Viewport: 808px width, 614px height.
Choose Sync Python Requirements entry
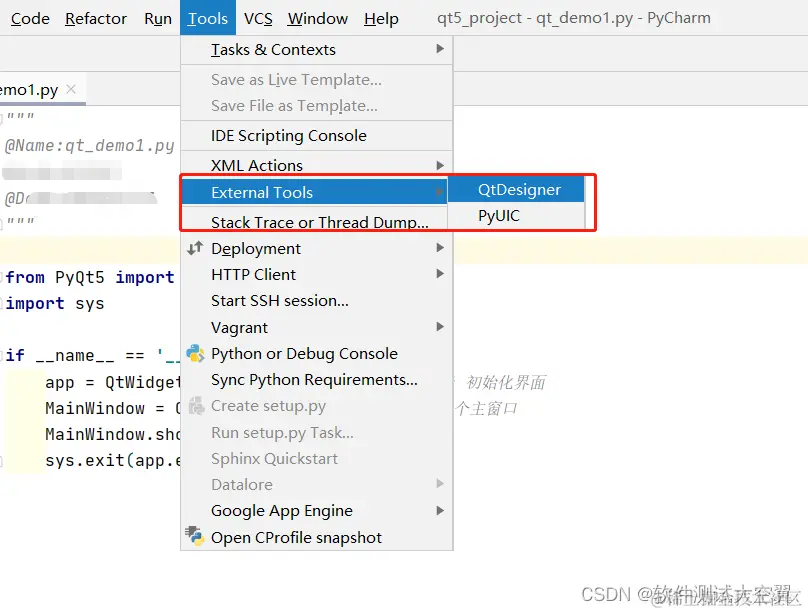(x=316, y=380)
